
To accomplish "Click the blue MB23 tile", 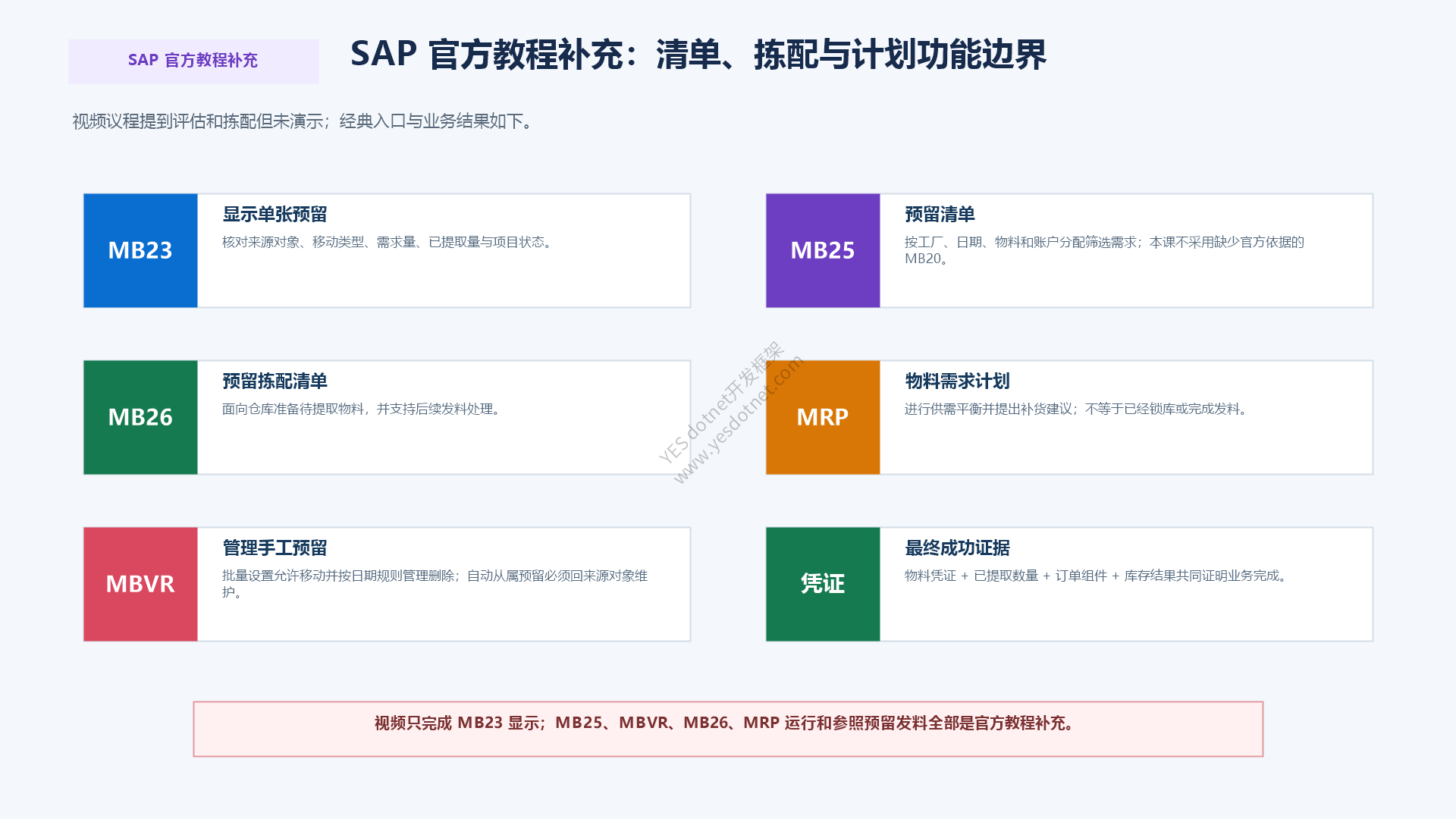I will pyautogui.click(x=140, y=250).
